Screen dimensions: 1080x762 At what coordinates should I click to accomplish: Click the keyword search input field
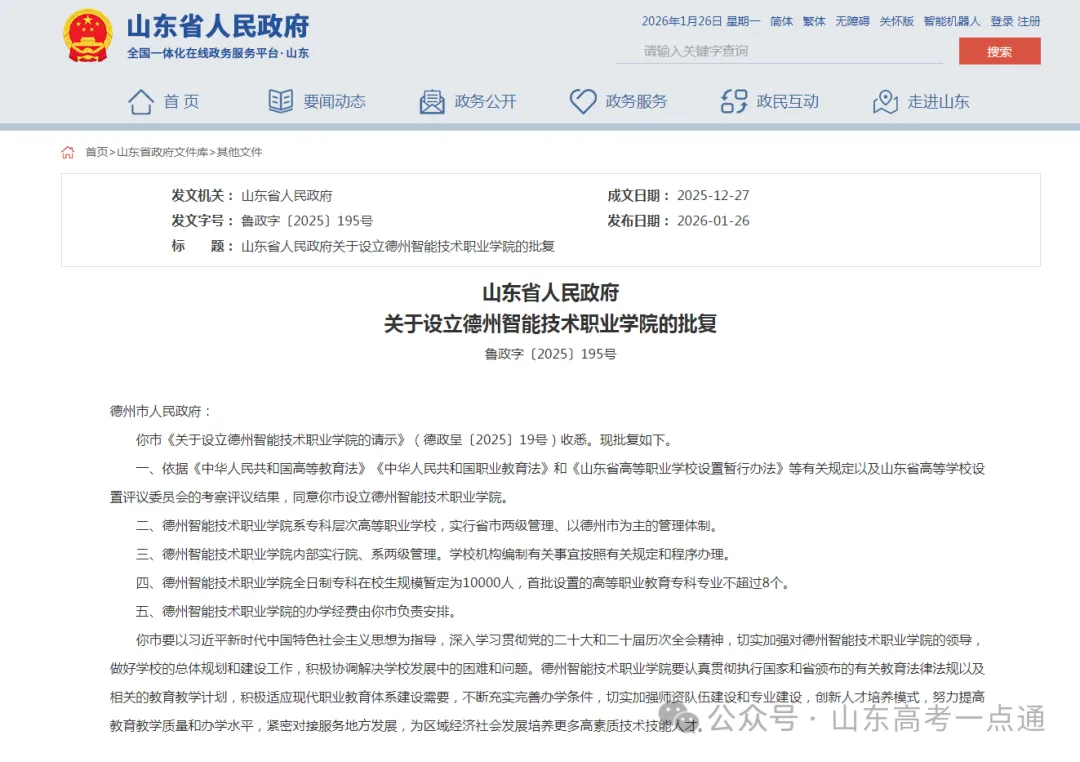pyautogui.click(x=779, y=51)
